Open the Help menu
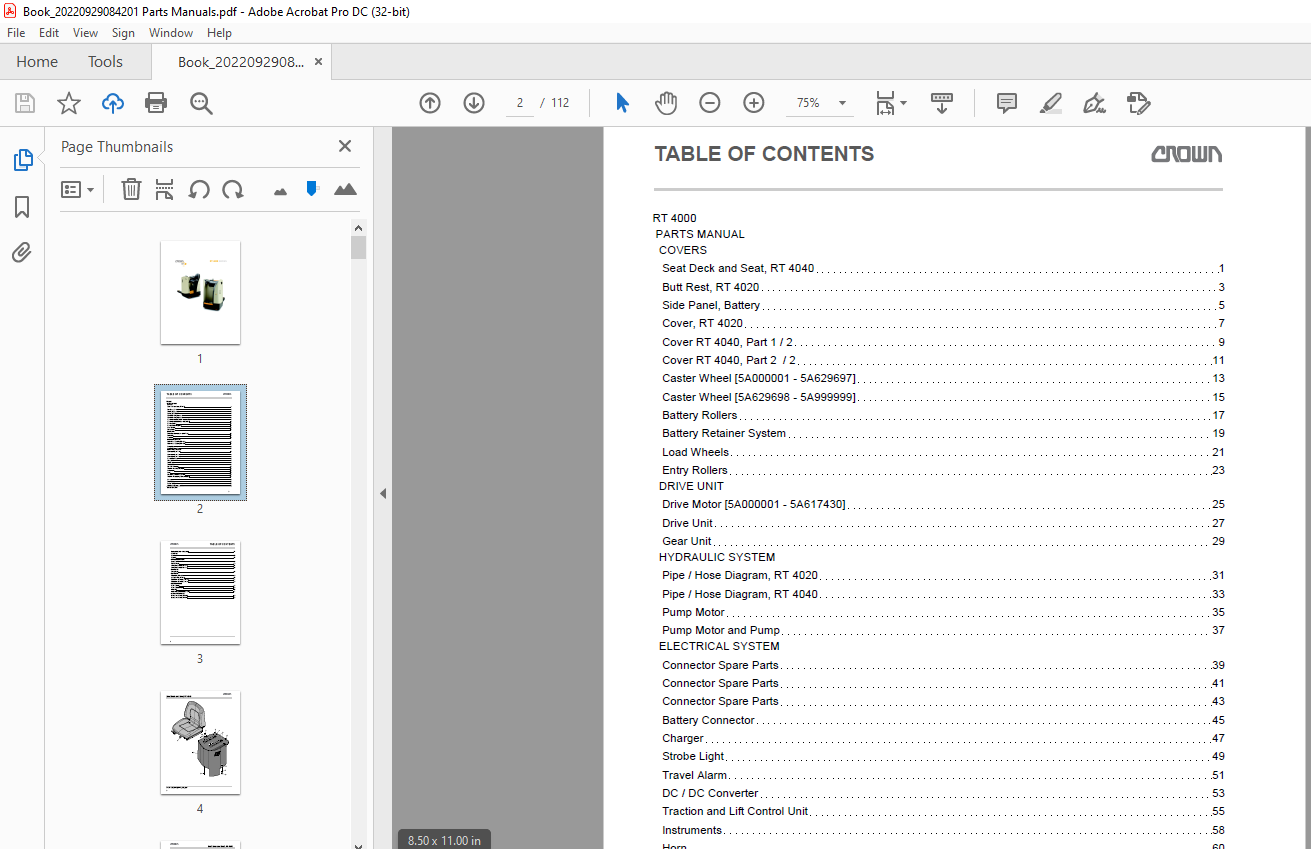This screenshot has height=849, width=1311. coord(219,33)
